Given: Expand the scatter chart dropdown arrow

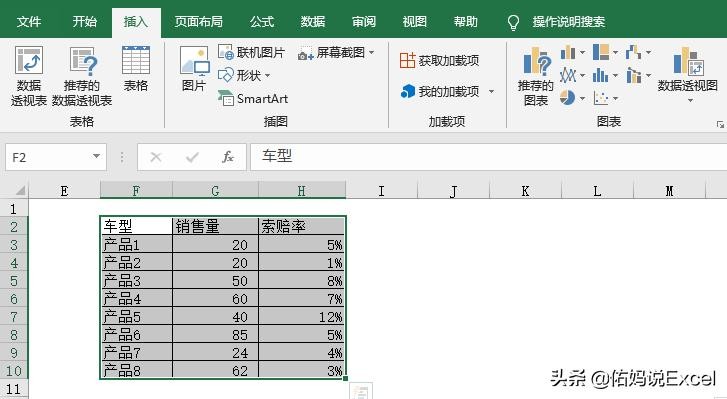Looking at the screenshot, I should (x=615, y=98).
